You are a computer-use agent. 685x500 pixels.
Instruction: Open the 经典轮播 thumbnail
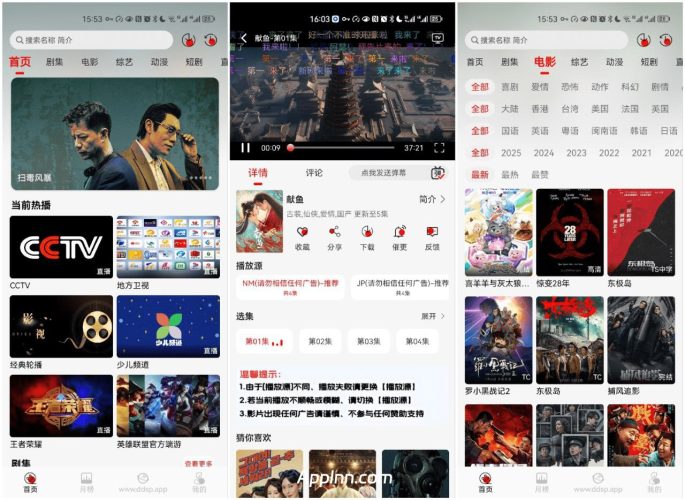click(x=61, y=326)
